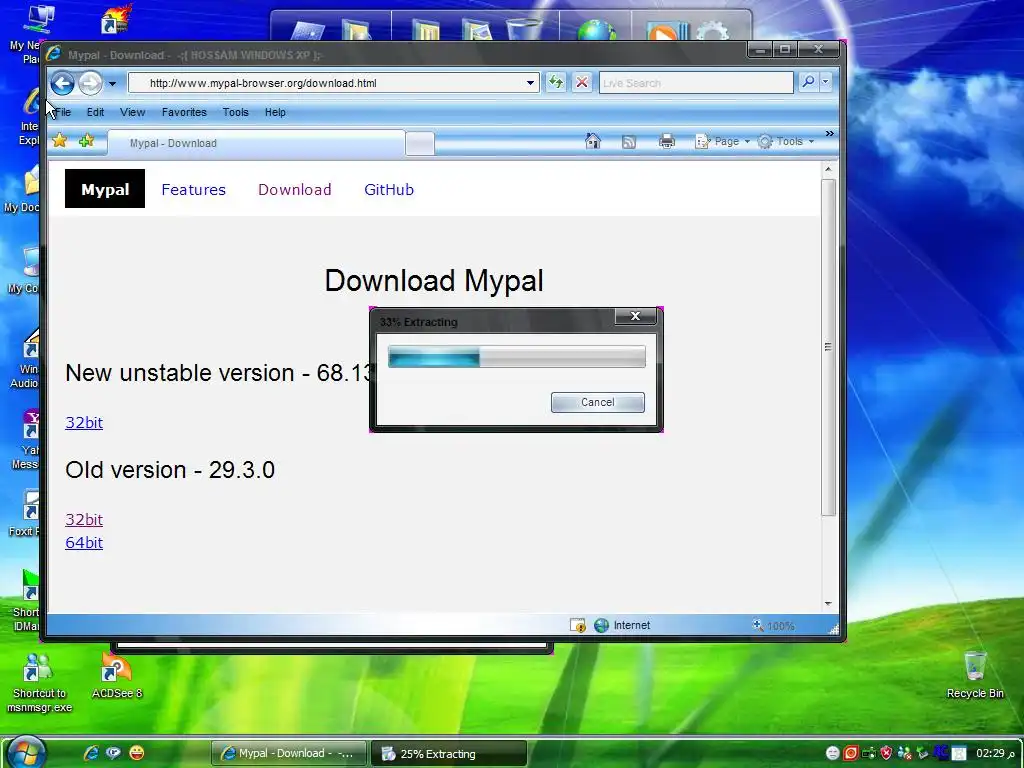Open the GitHub link
The image size is (1024, 768).
[x=389, y=189]
